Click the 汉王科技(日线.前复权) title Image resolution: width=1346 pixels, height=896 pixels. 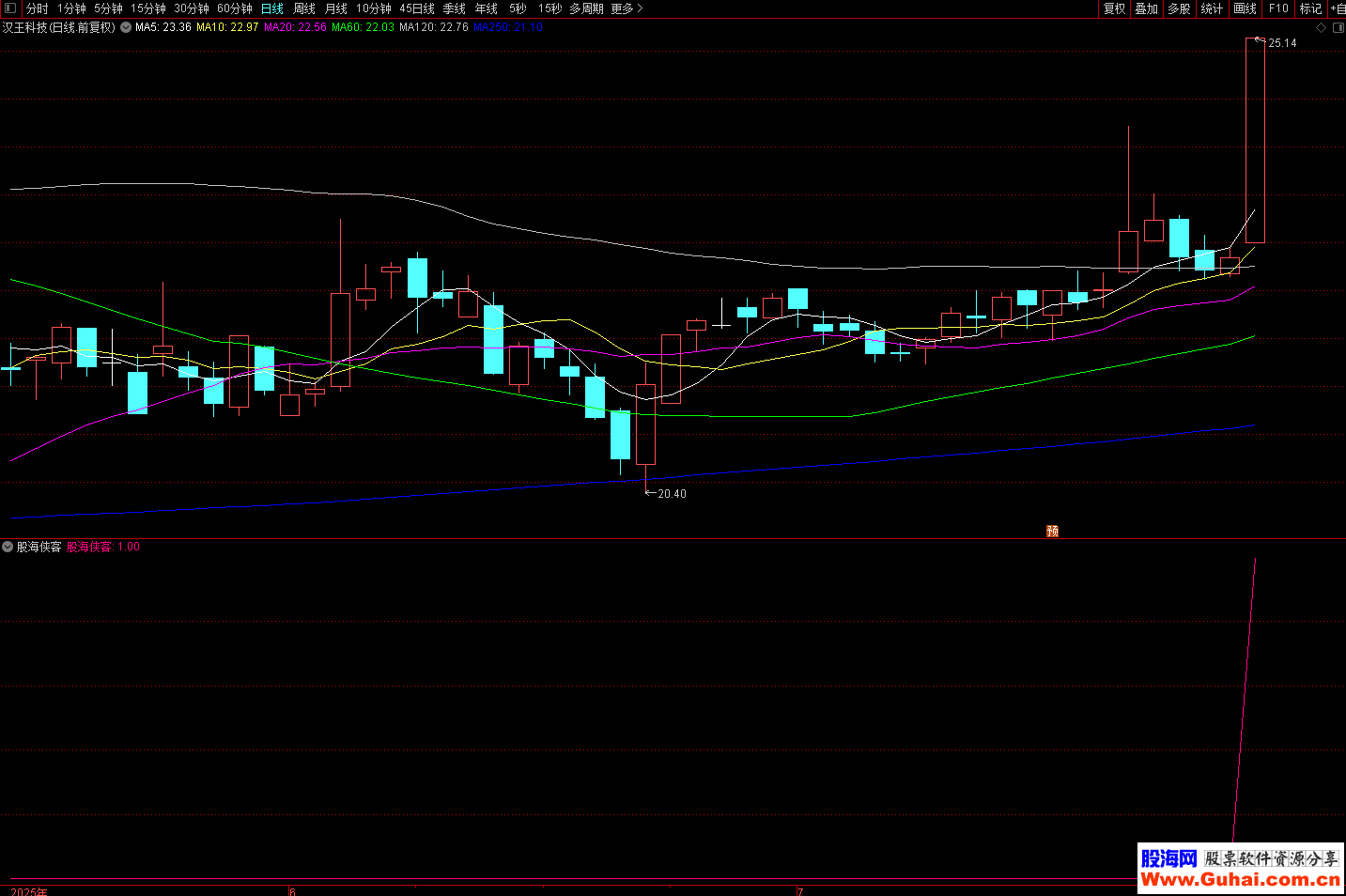click(59, 27)
